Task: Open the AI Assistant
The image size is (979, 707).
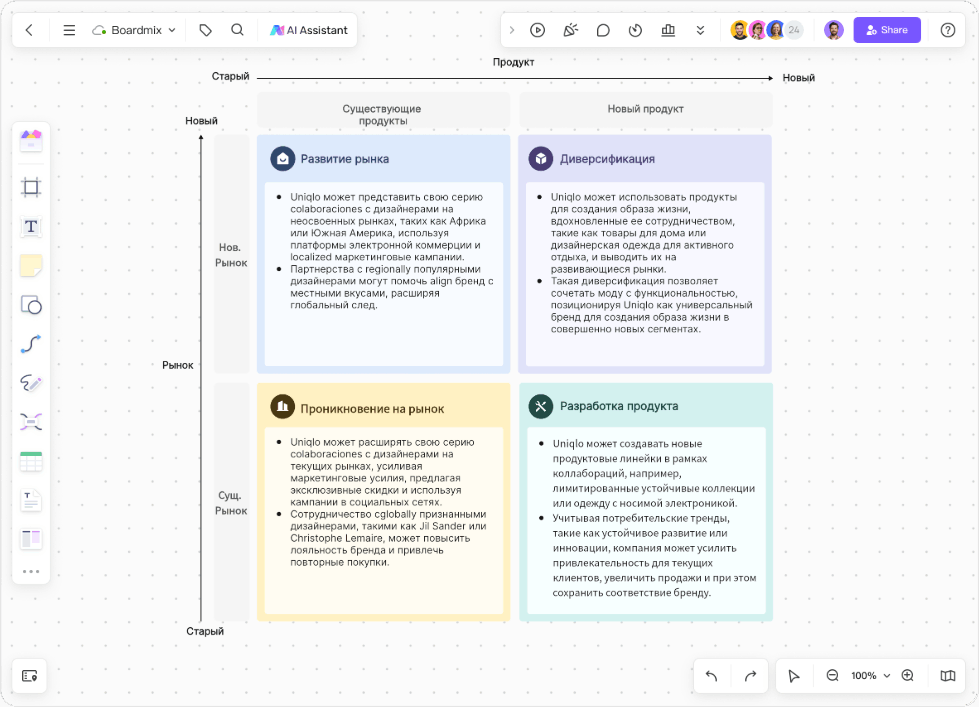Action: (308, 30)
